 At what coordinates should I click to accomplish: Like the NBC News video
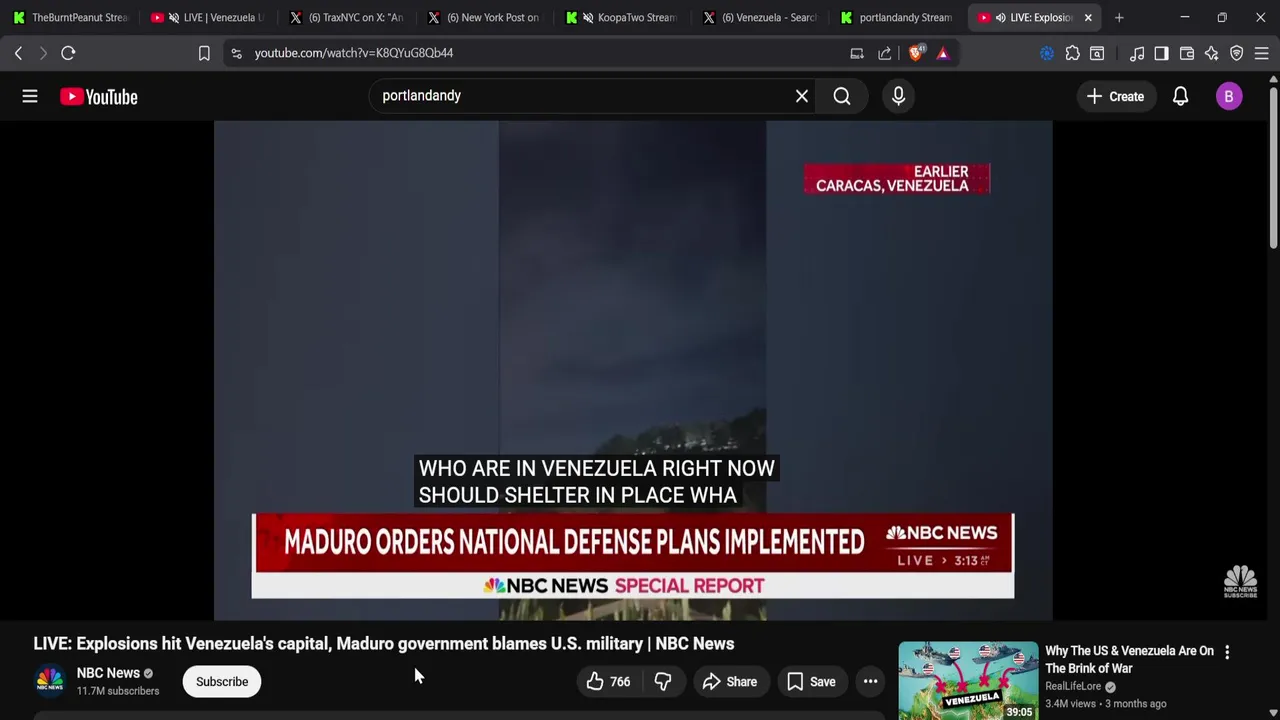click(x=607, y=682)
